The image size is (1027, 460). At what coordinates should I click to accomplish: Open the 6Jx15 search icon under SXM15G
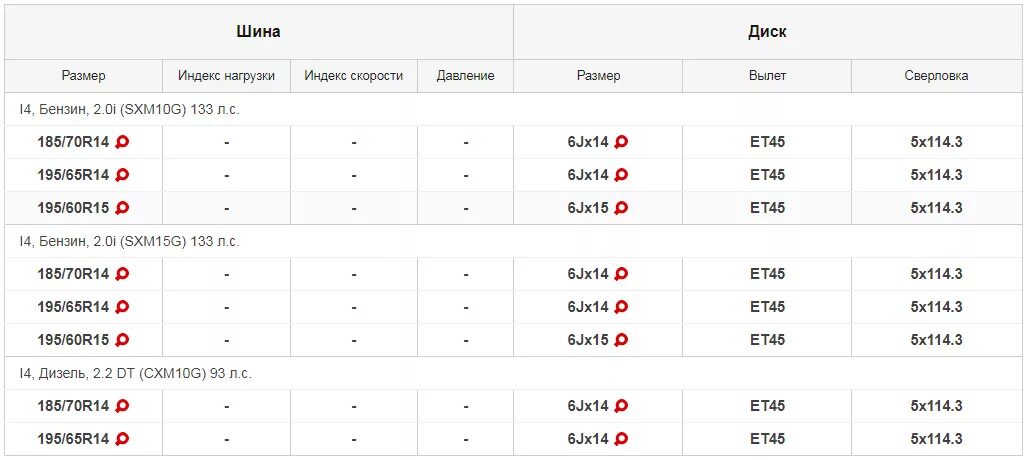[x=621, y=339]
